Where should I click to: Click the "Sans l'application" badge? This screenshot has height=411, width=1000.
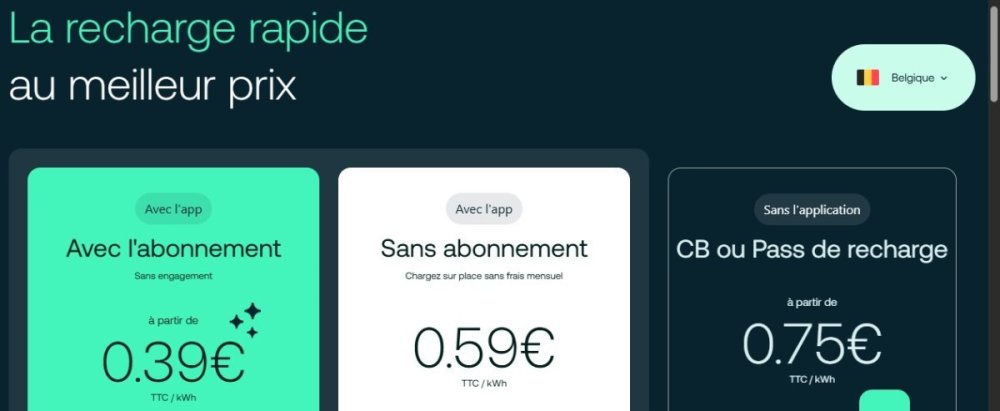click(811, 209)
